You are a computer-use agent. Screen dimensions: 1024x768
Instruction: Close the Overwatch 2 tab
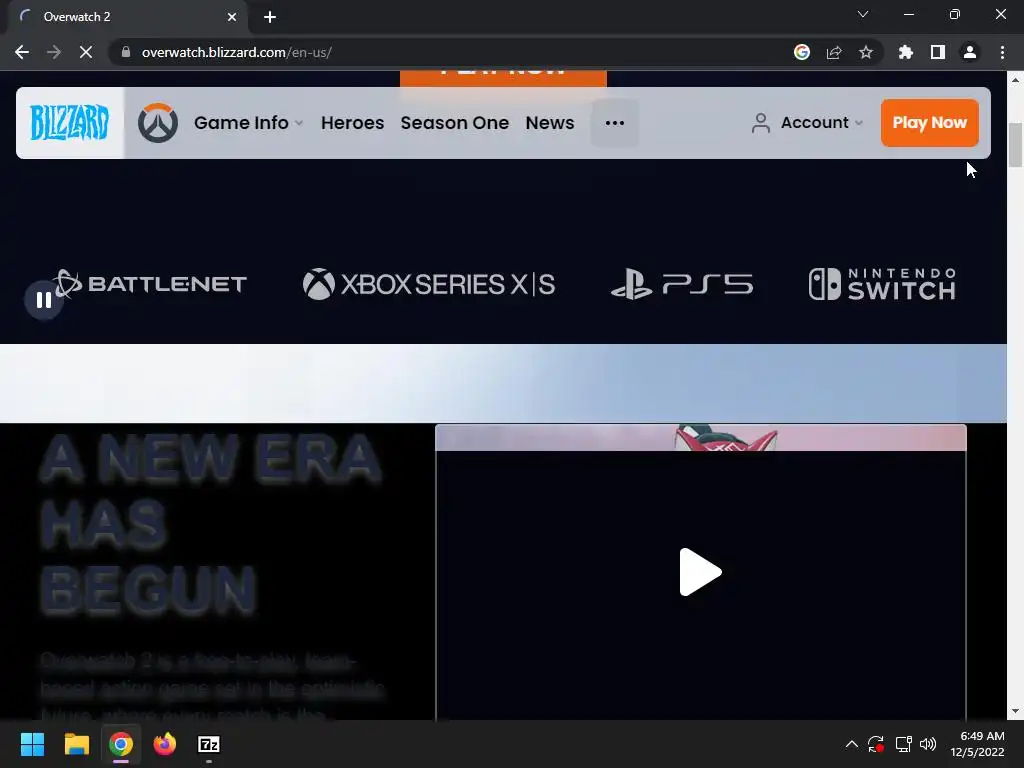(232, 17)
